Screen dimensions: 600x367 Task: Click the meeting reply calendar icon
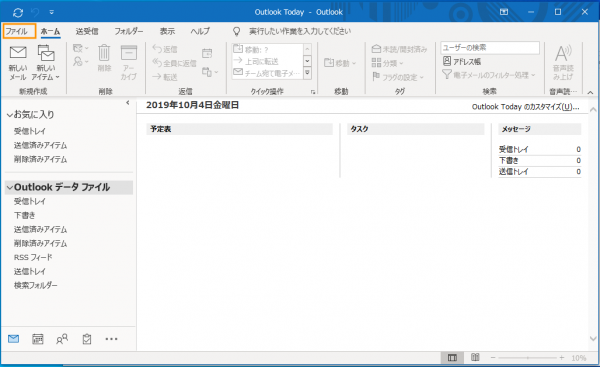[207, 53]
